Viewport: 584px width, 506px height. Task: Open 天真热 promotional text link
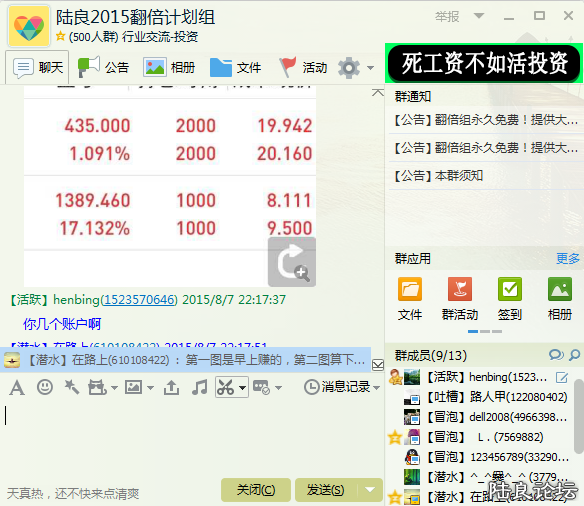point(73,493)
